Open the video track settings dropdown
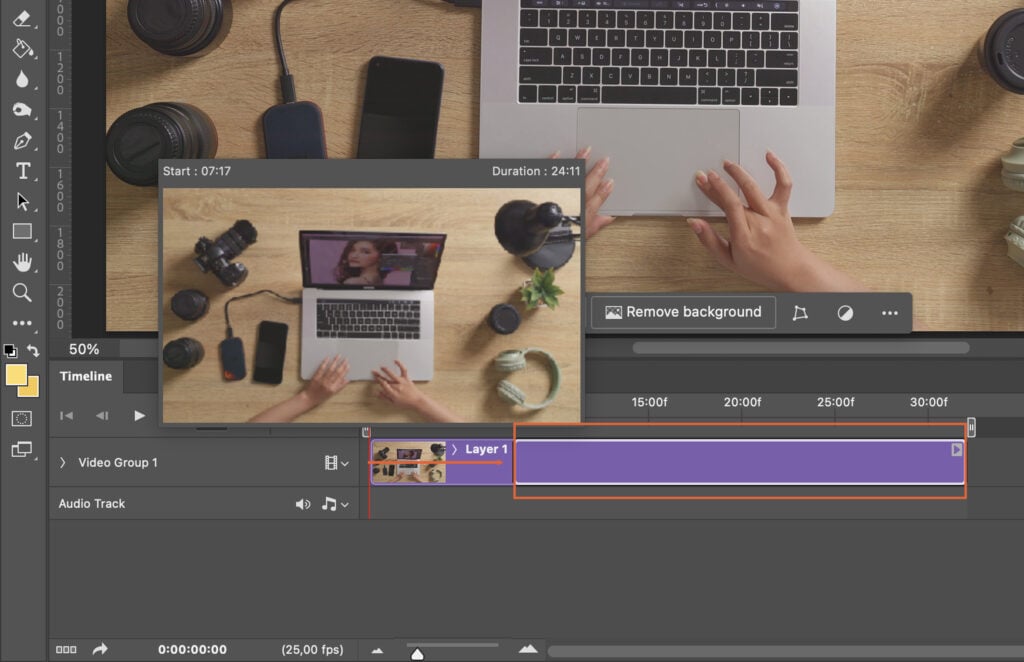 click(x=334, y=462)
